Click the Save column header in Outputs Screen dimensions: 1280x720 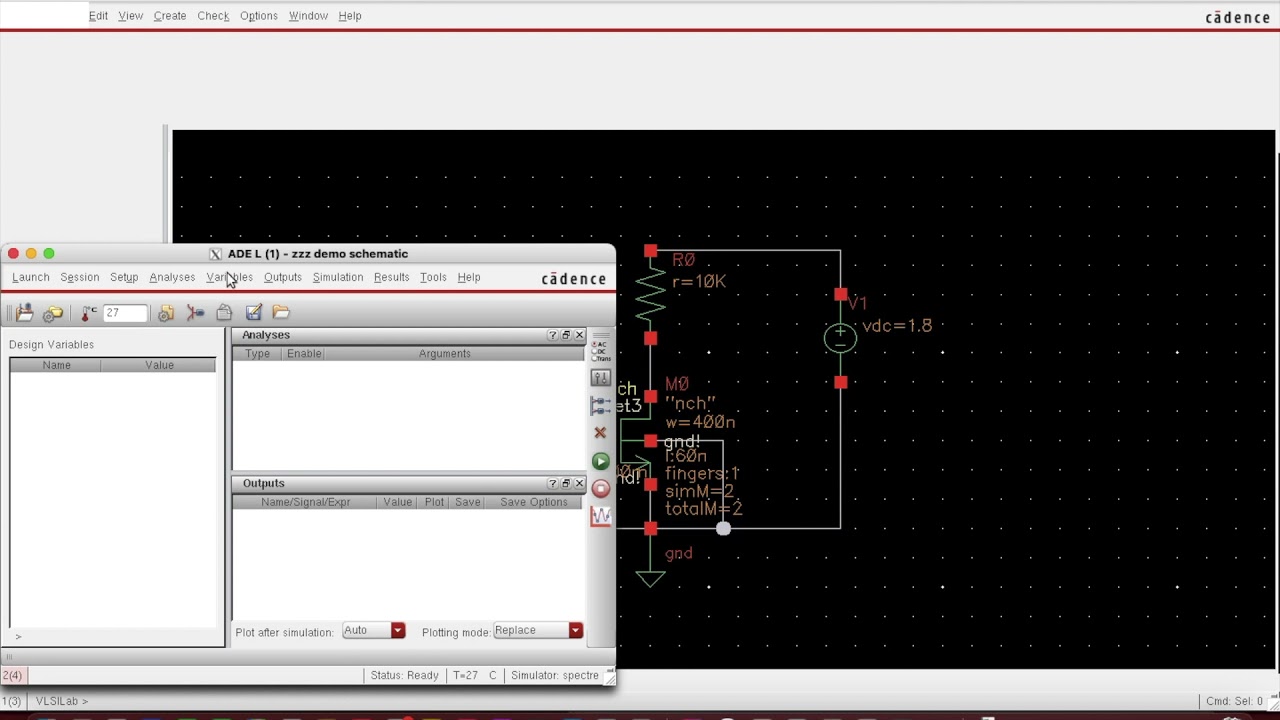pos(467,502)
